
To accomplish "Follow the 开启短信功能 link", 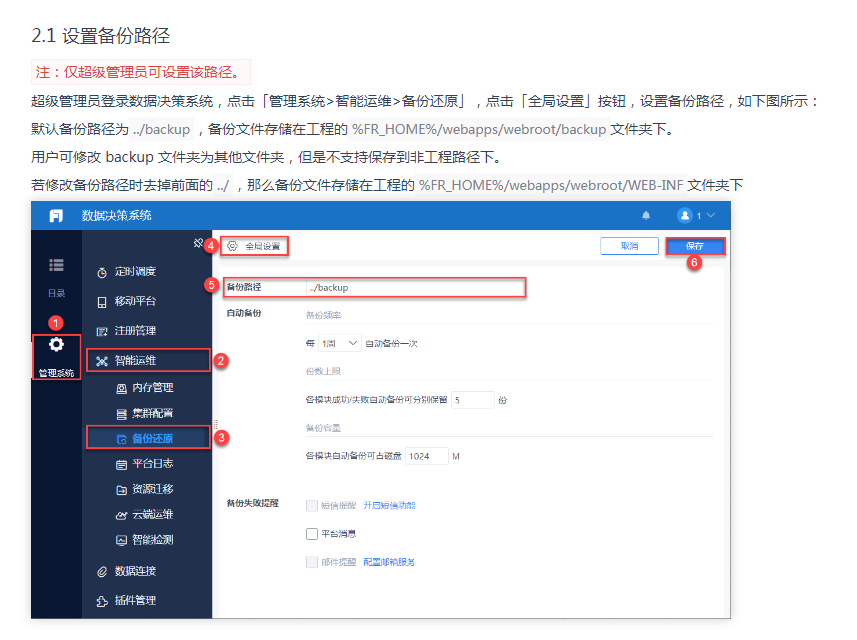I will 389,506.
